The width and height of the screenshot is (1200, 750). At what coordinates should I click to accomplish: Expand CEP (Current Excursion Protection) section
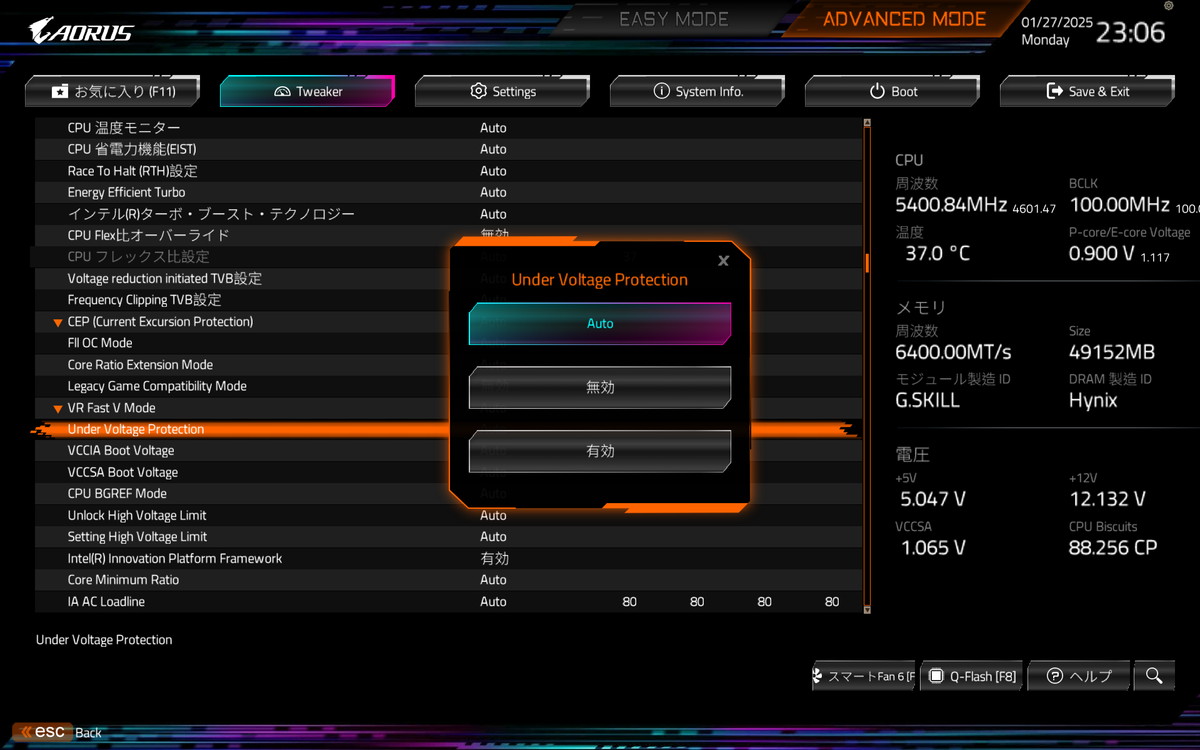coord(58,322)
